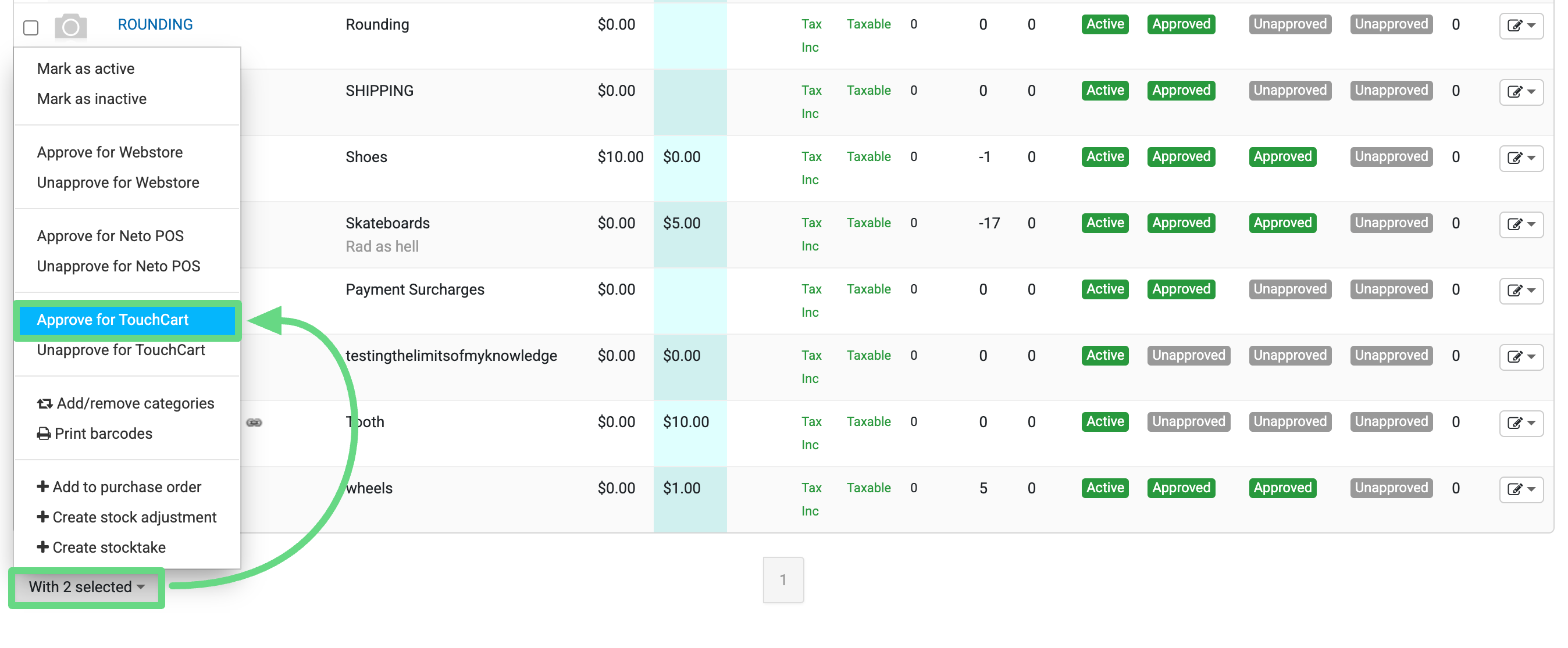Expand the action caret in testingthelimitsofmyknowledge row
Image resolution: width=1568 pixels, height=648 pixels.
1531,357
